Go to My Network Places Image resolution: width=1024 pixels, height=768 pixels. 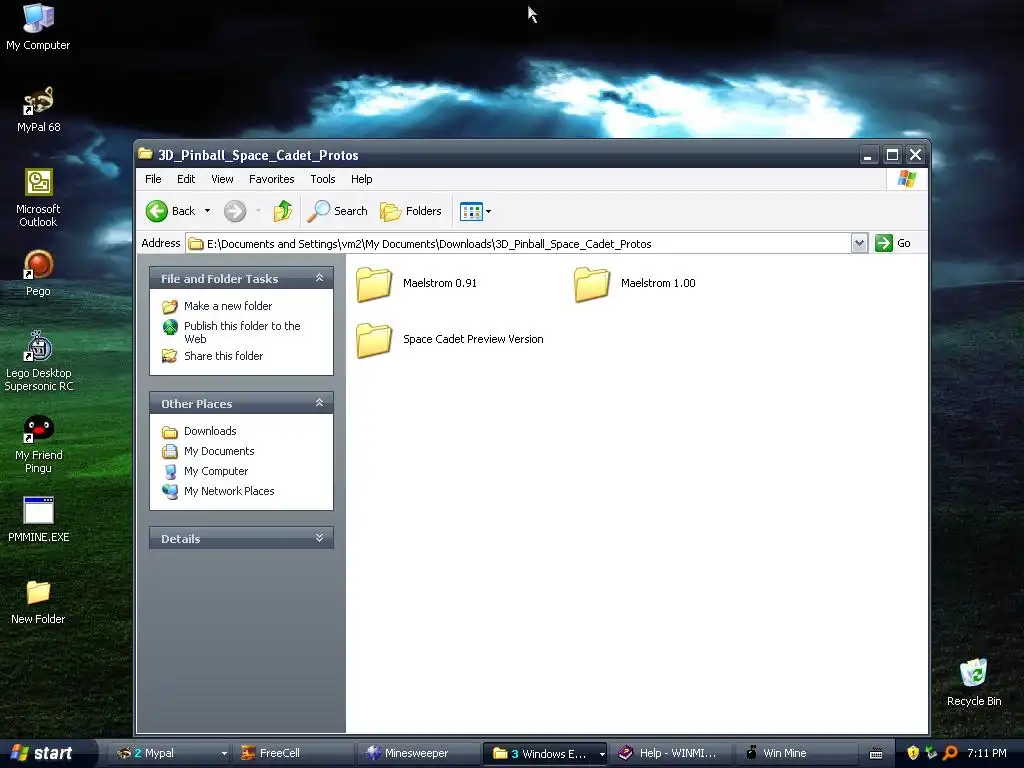[229, 491]
